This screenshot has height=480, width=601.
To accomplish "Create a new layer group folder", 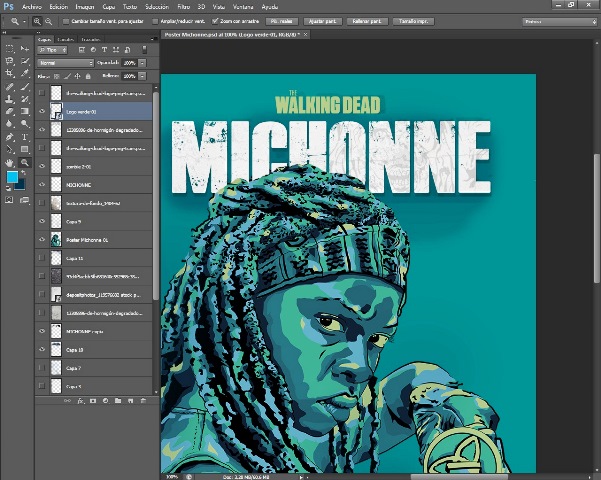I will click(x=118, y=401).
